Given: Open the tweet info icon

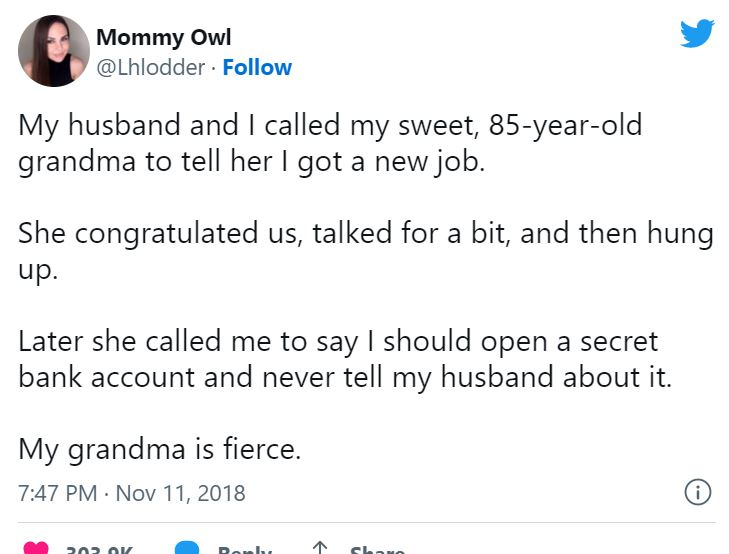Looking at the screenshot, I should coord(697,493).
